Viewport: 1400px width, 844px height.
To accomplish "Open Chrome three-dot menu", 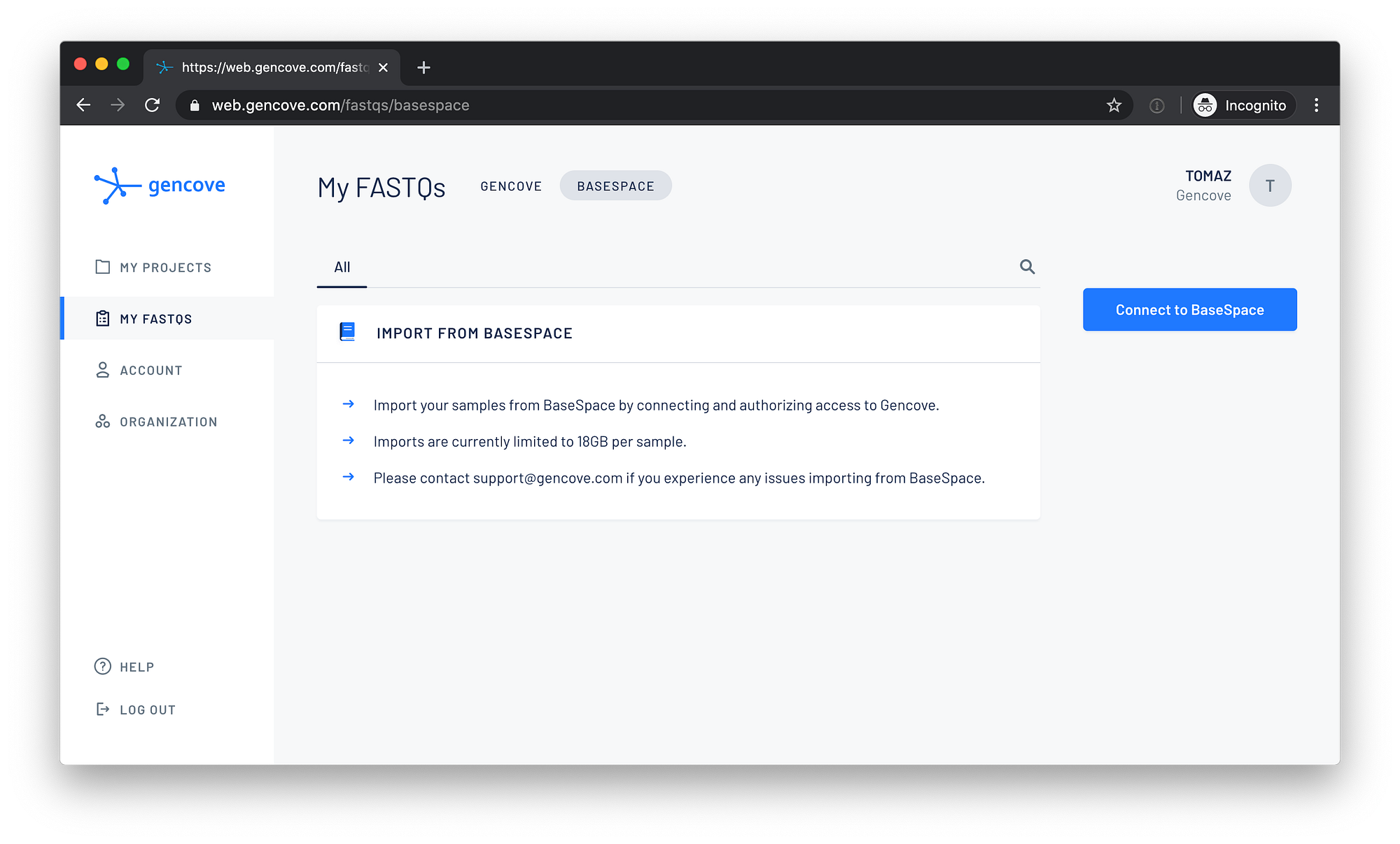I will click(1316, 105).
